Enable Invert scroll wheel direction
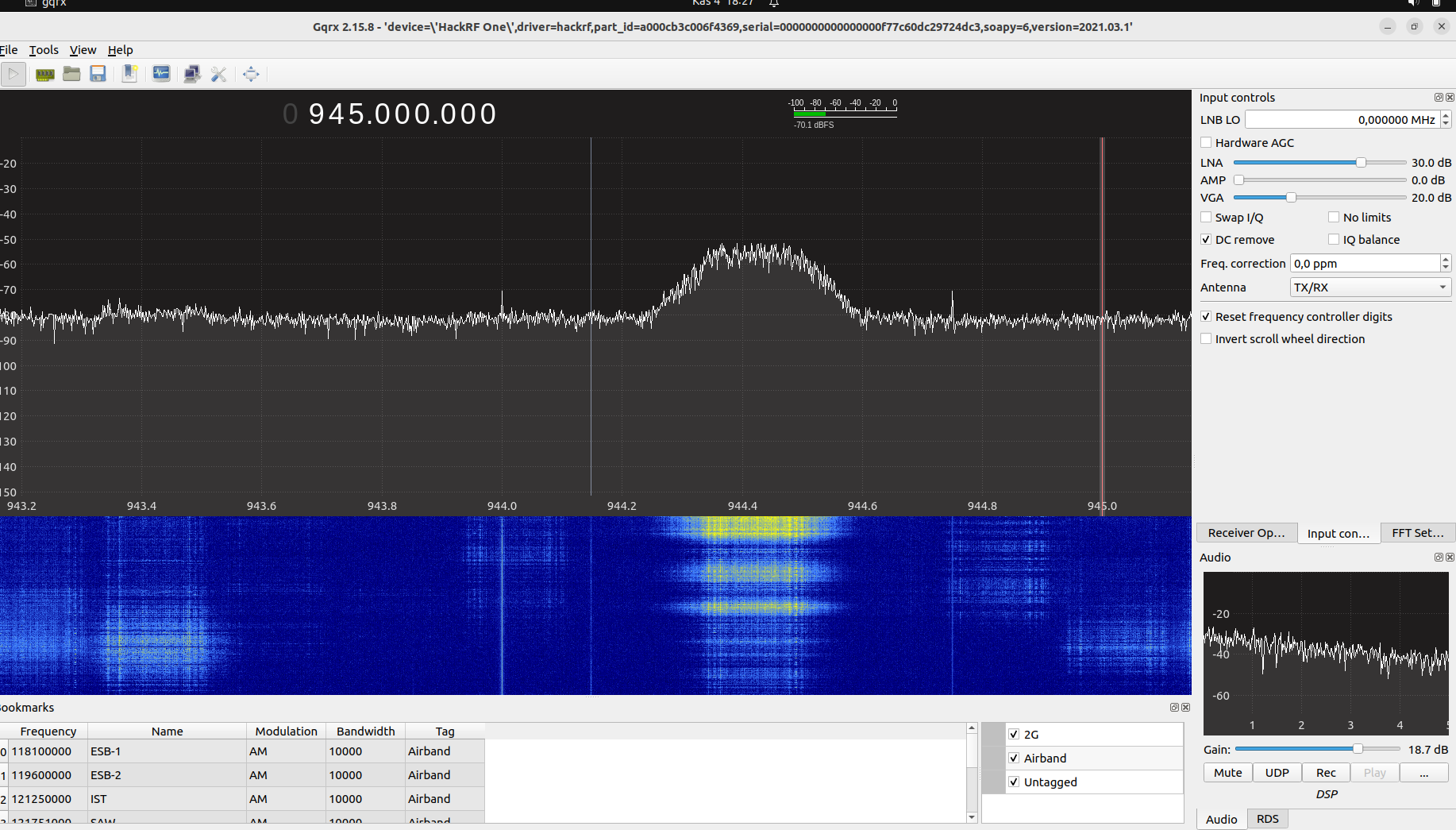 [1206, 338]
